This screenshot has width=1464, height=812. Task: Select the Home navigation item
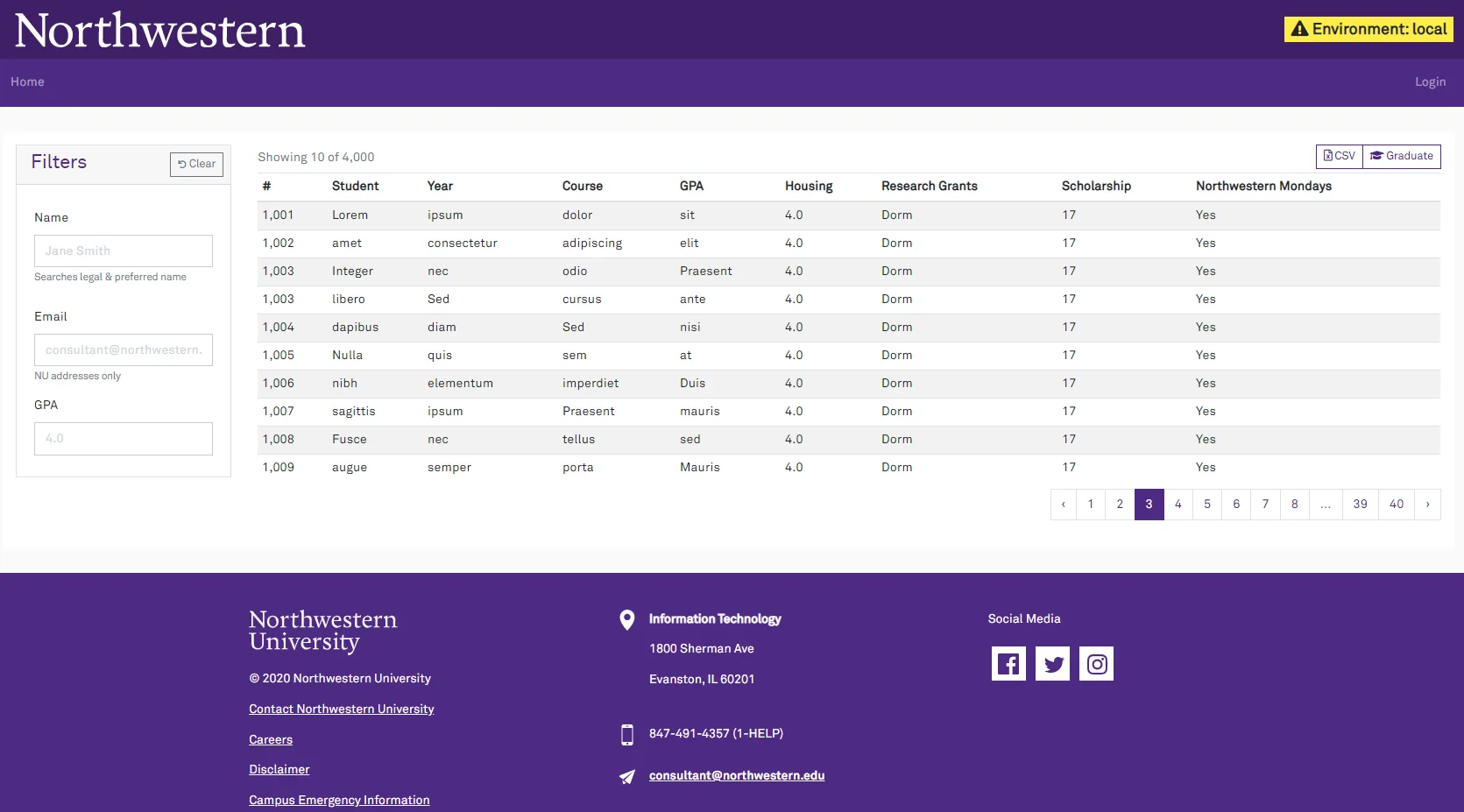pos(27,81)
